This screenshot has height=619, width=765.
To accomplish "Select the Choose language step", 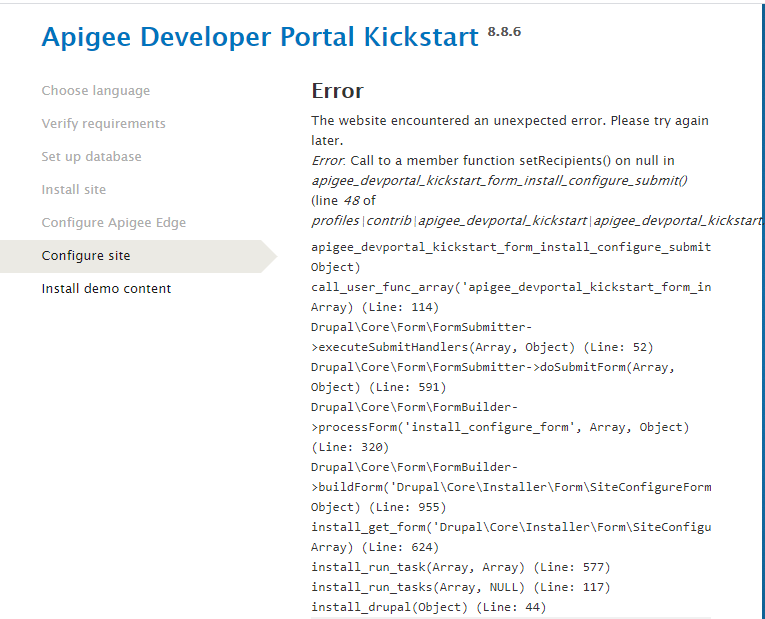I will point(96,91).
